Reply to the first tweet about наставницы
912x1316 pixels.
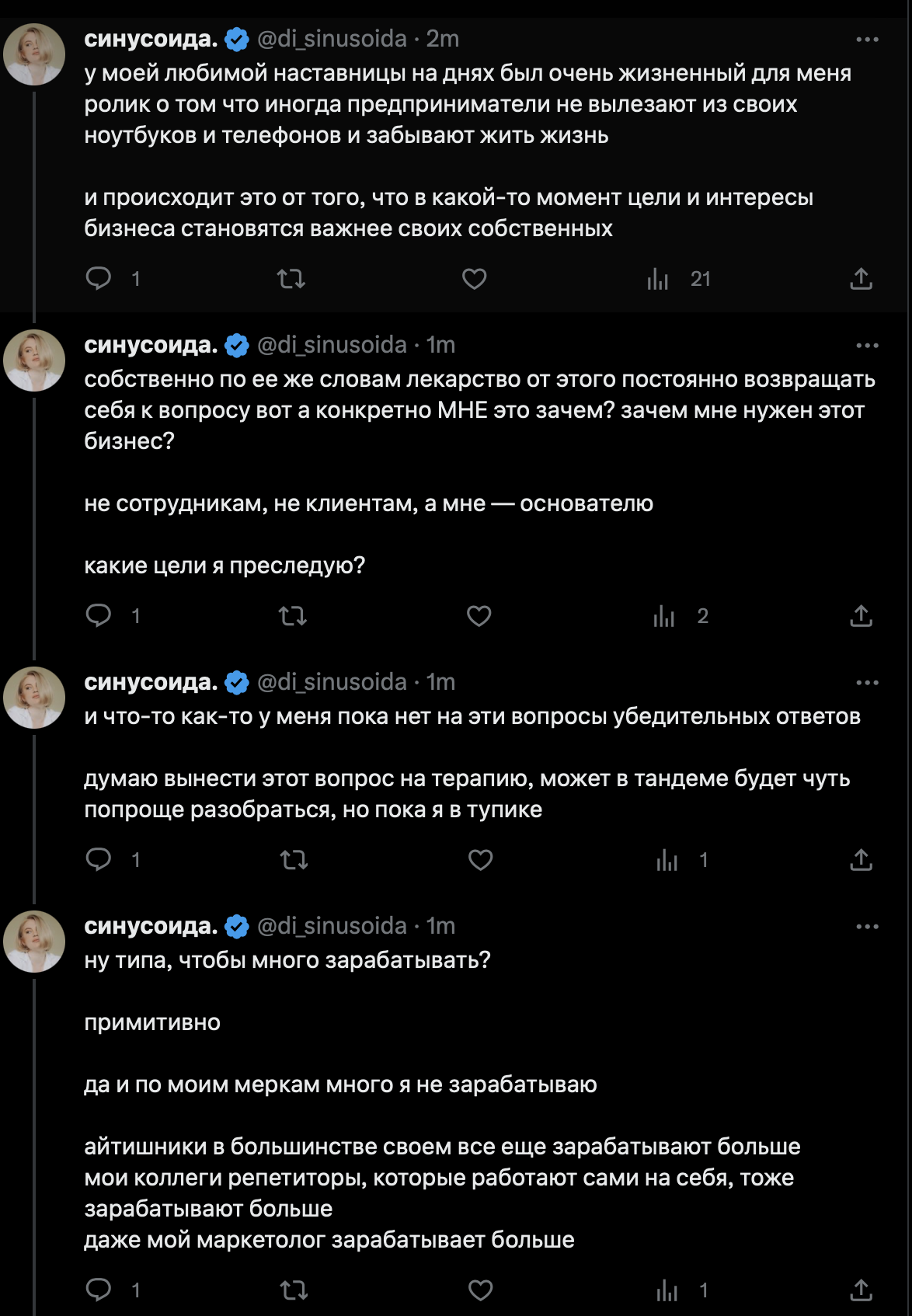99,278
